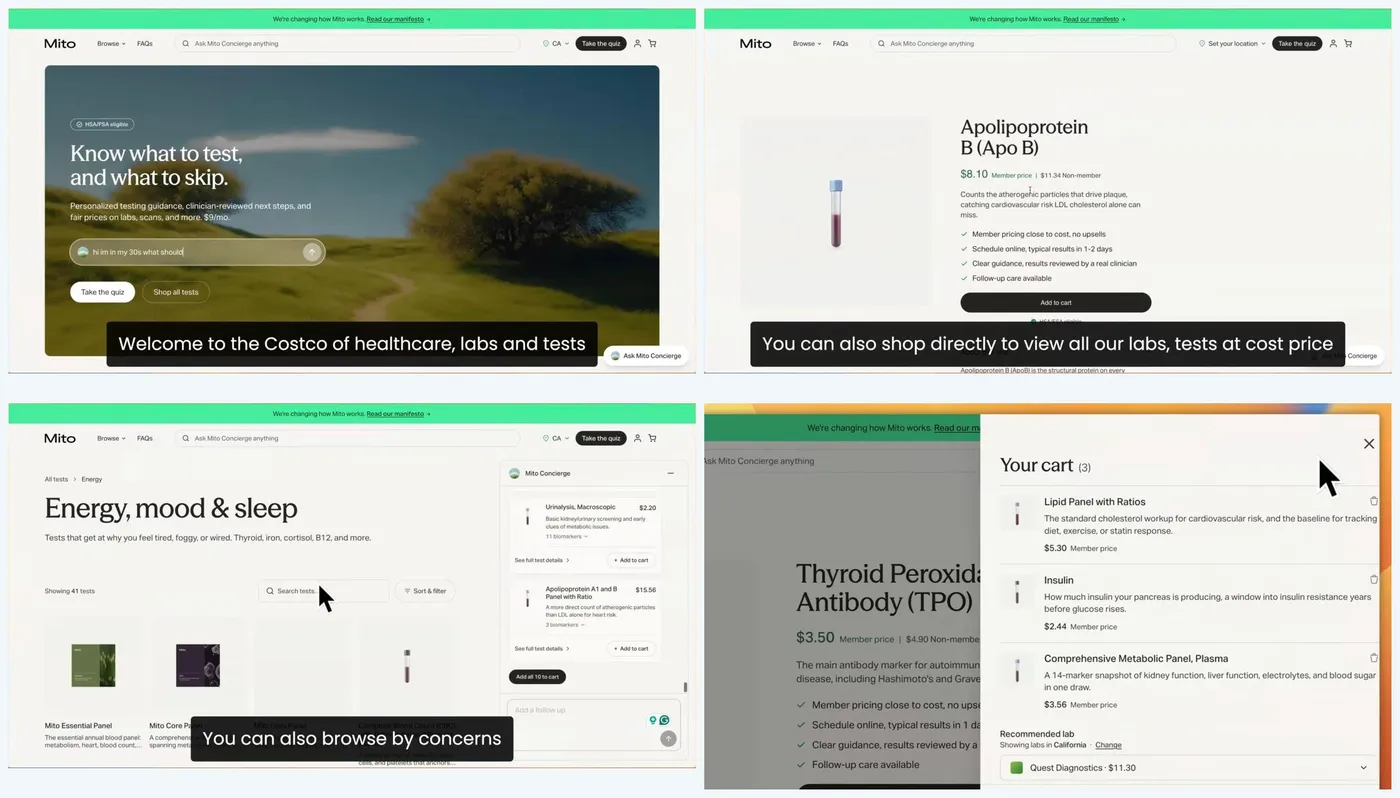This screenshot has height=798, width=1400.
Task: Open FAQs on the homepage hero screen
Action: tap(145, 44)
